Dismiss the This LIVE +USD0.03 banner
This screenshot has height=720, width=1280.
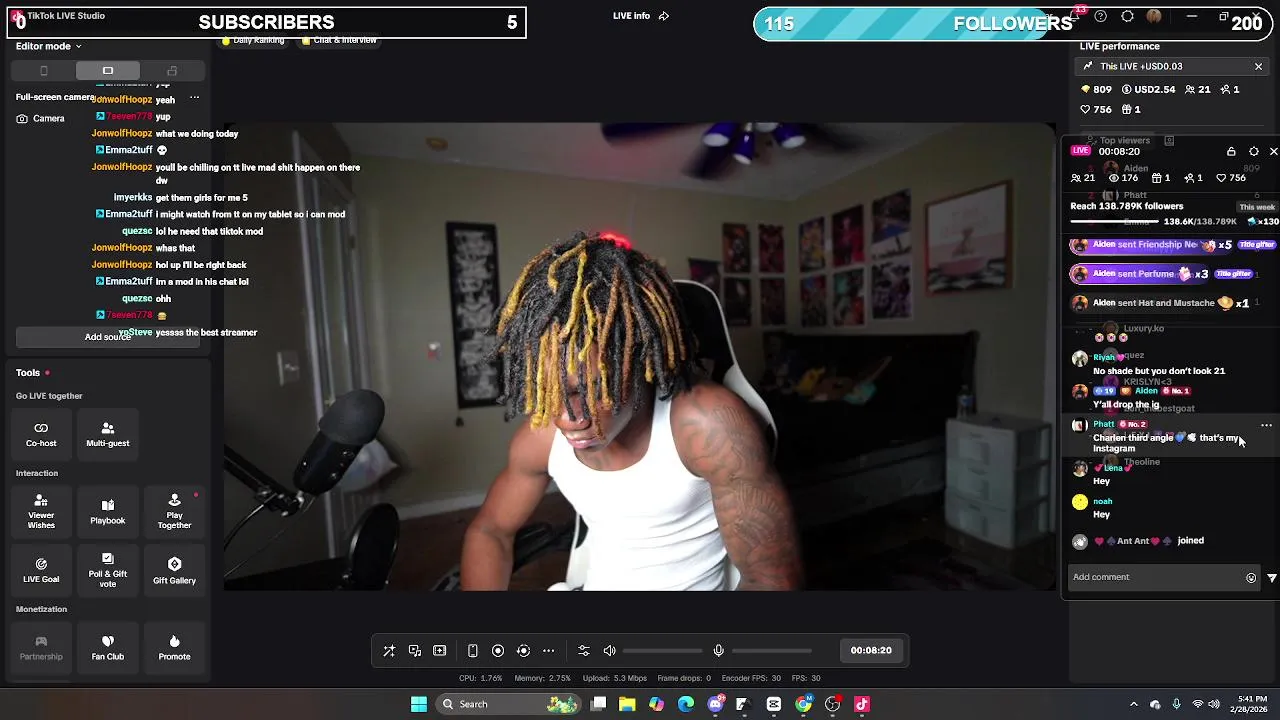pyautogui.click(x=1258, y=66)
